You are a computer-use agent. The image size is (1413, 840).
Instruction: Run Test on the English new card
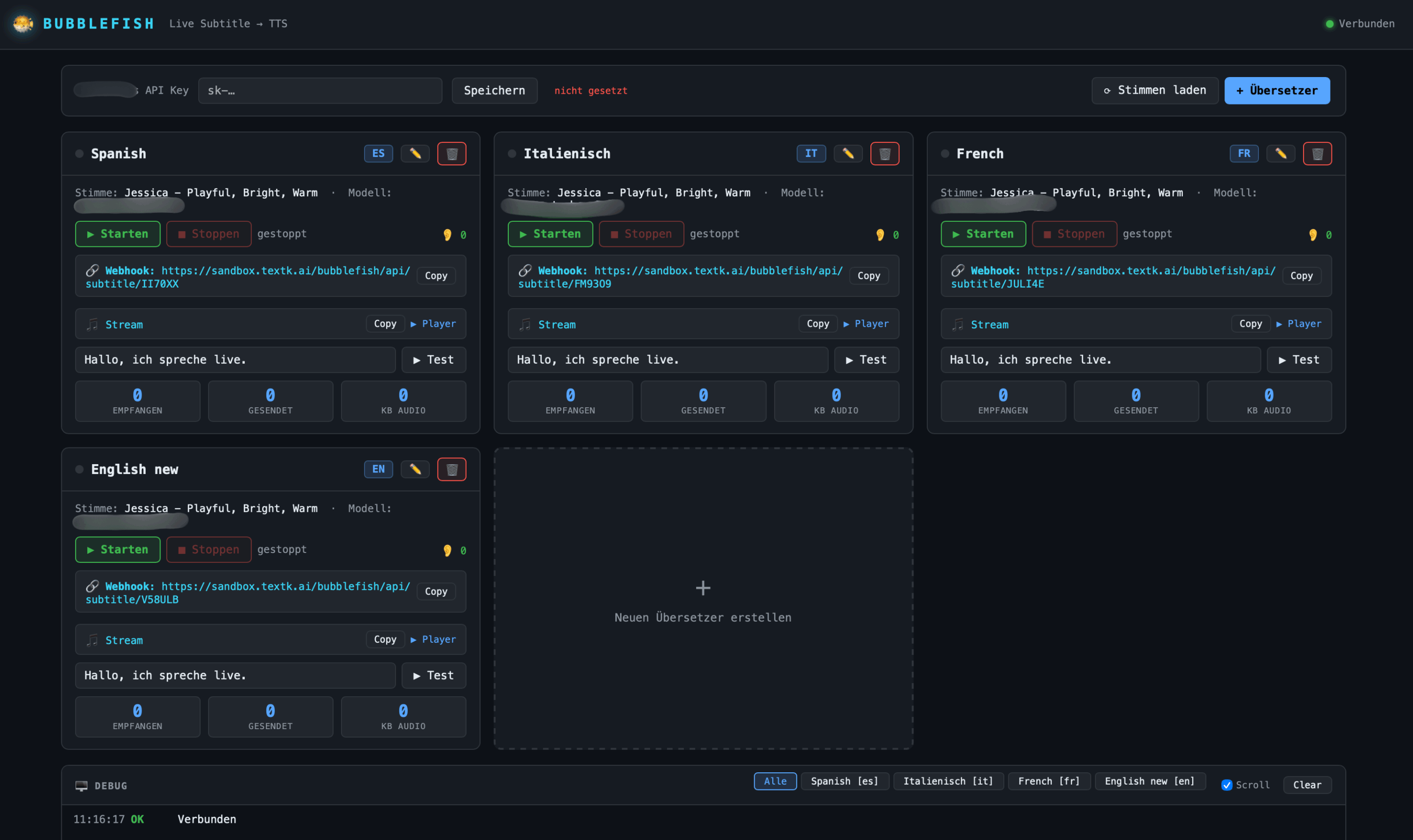433,676
